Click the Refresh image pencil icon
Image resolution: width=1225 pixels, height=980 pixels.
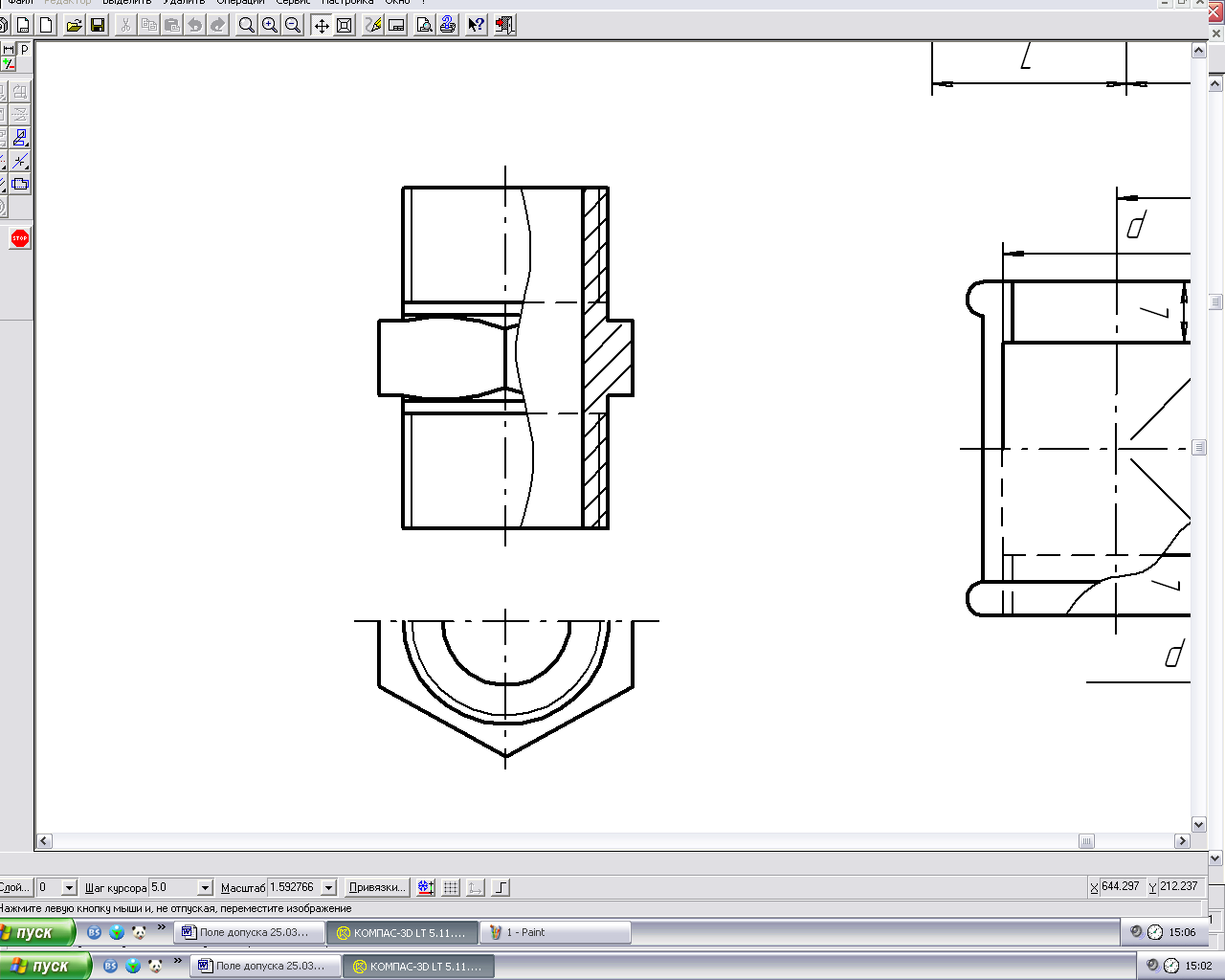pyautogui.click(x=373, y=25)
